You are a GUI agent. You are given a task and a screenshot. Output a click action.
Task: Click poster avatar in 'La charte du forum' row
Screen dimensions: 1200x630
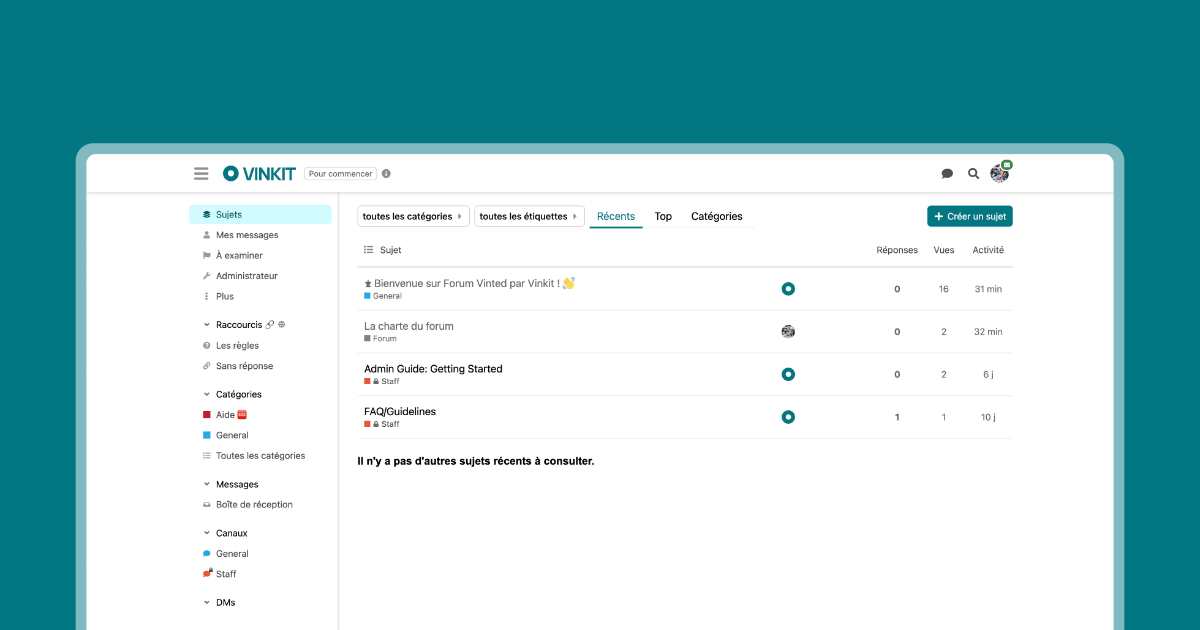coord(788,332)
